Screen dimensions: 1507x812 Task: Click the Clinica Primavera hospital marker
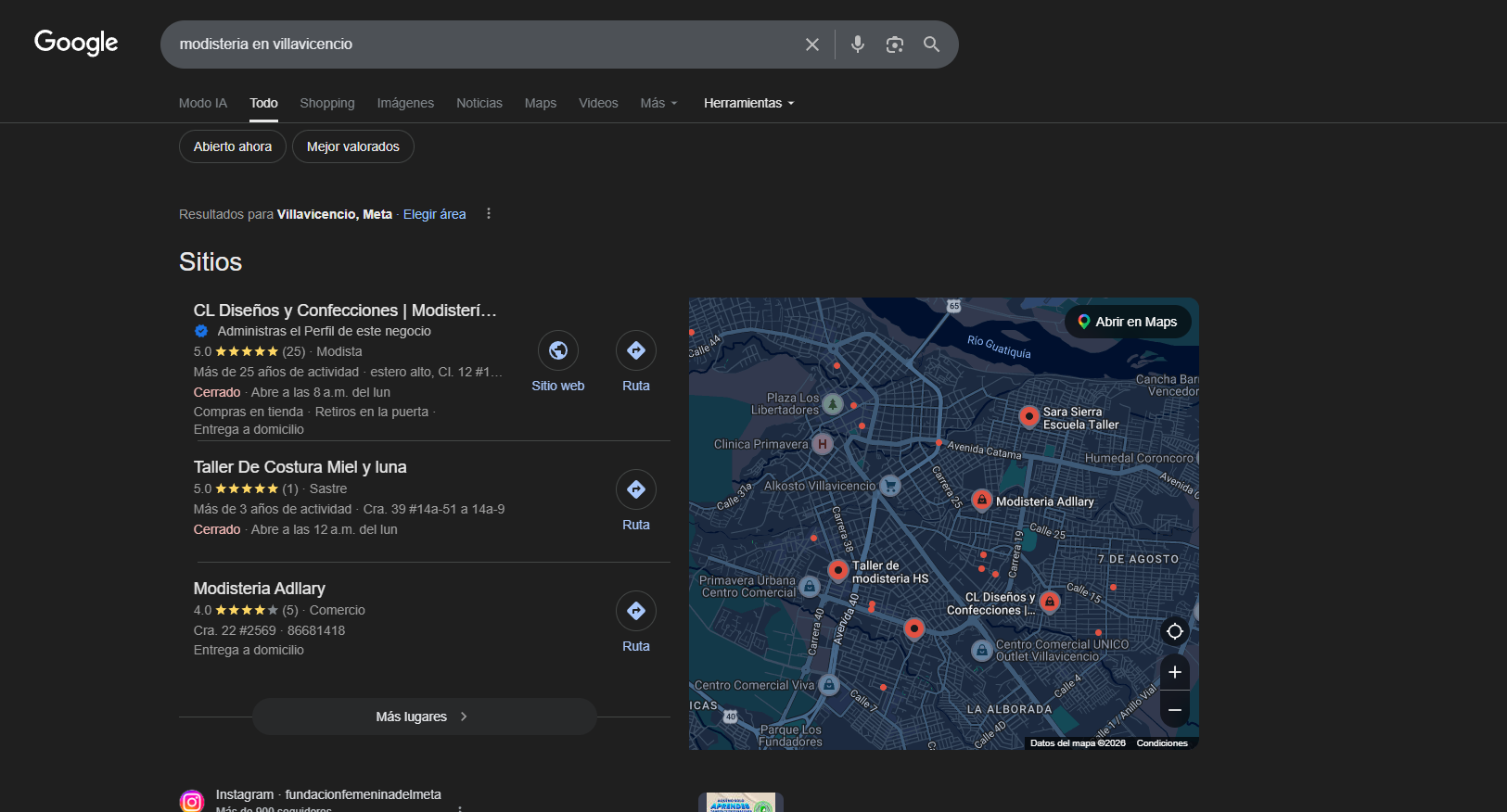click(x=822, y=444)
